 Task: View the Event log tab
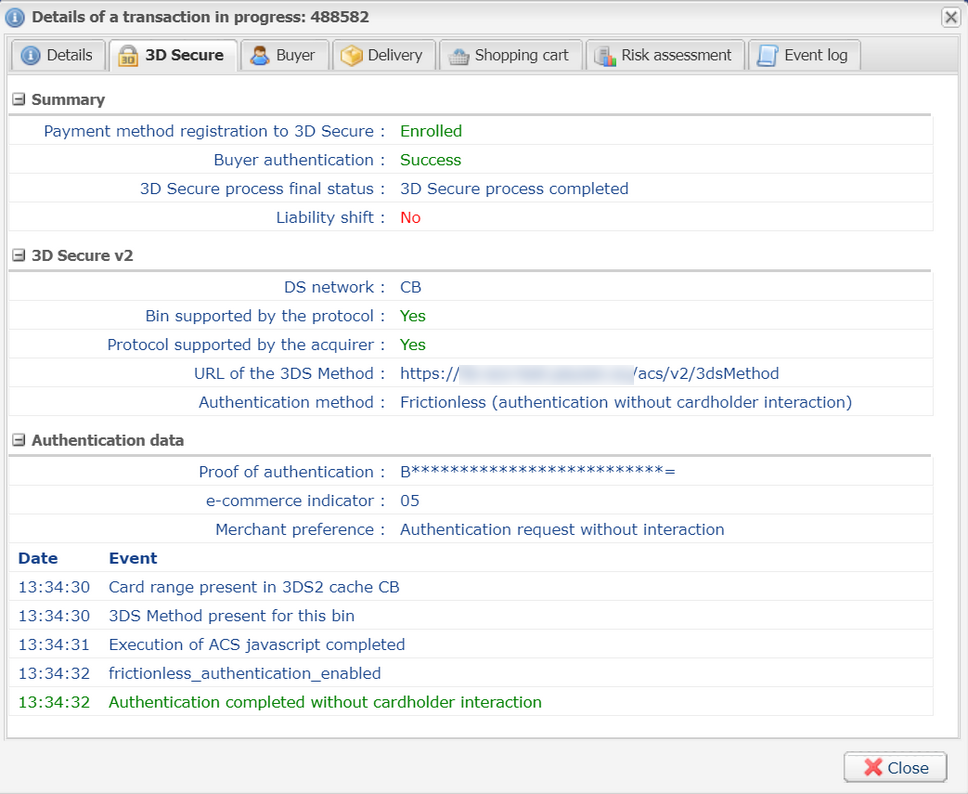pyautogui.click(x=804, y=55)
